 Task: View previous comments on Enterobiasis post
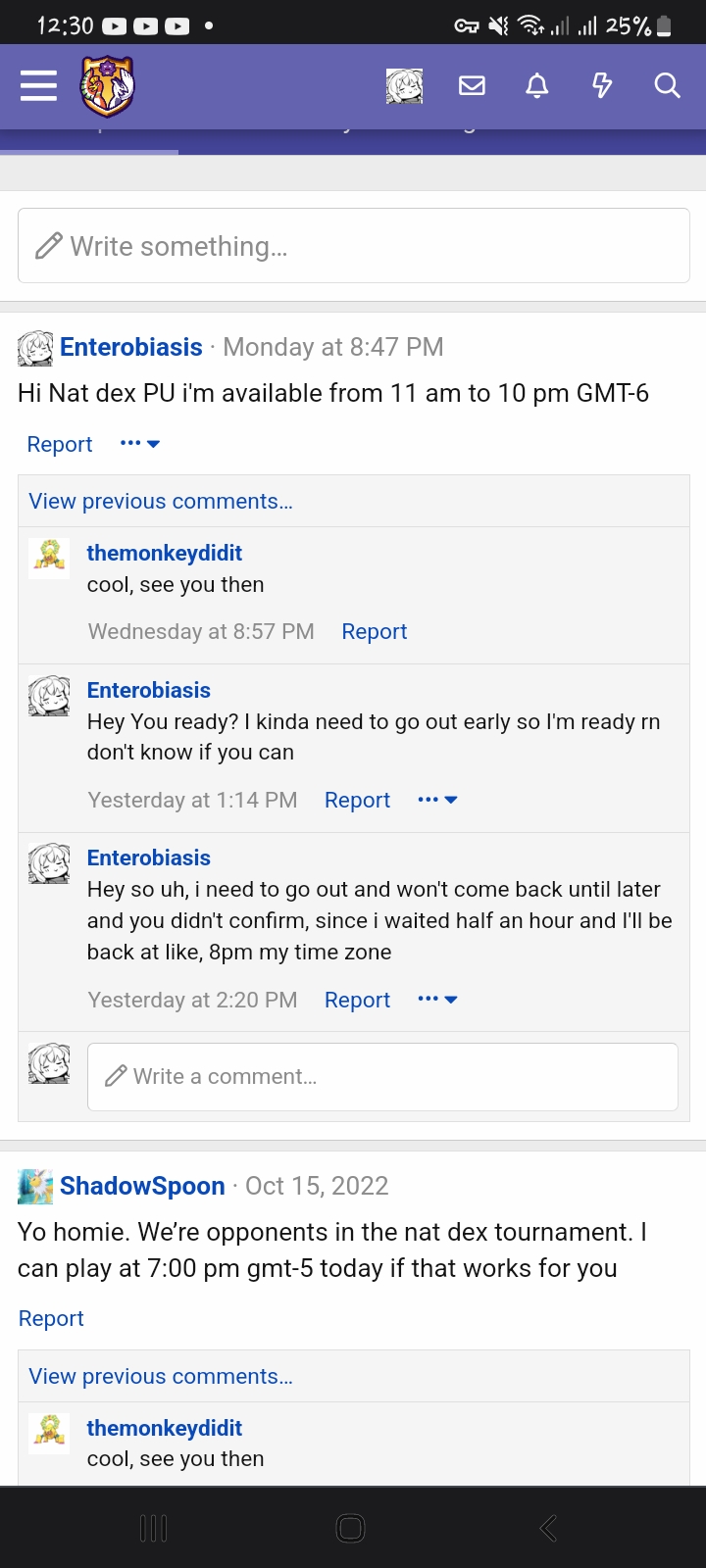[161, 501]
